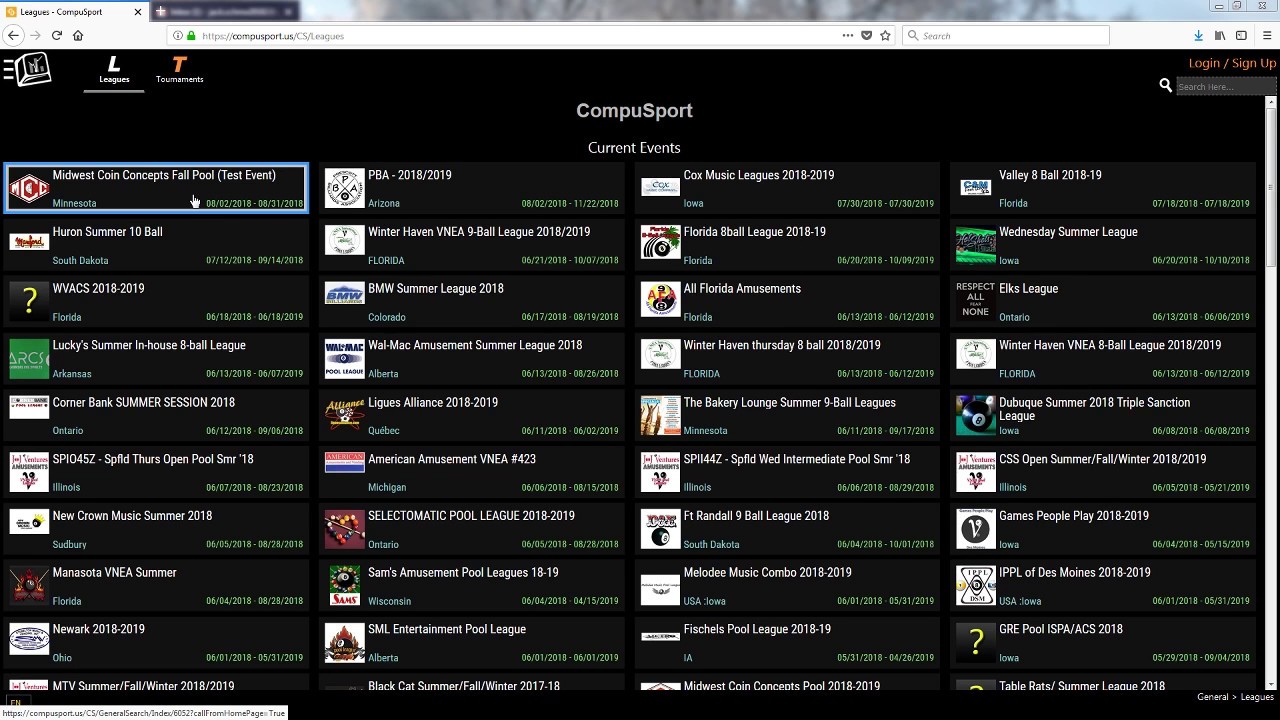Click the Cox Music Leagues logo
Image resolution: width=1280 pixels, height=720 pixels.
pos(660,187)
